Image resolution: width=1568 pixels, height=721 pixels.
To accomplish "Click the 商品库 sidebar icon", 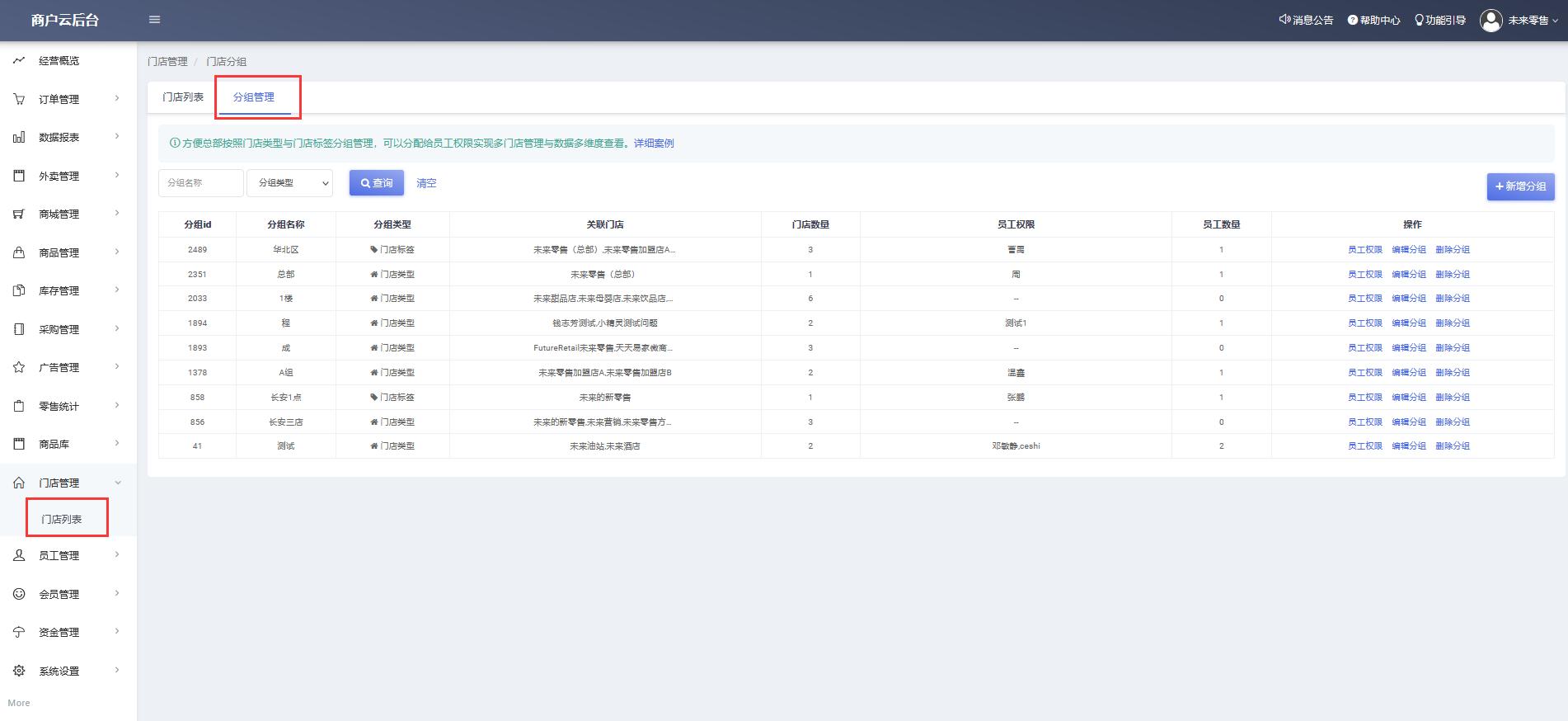I will click(19, 444).
